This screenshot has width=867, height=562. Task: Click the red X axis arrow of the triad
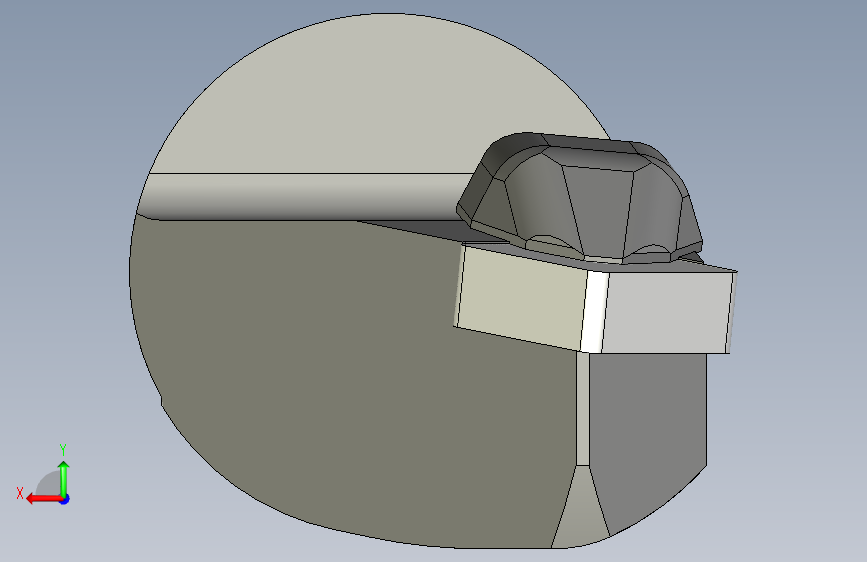pyautogui.click(x=44, y=499)
